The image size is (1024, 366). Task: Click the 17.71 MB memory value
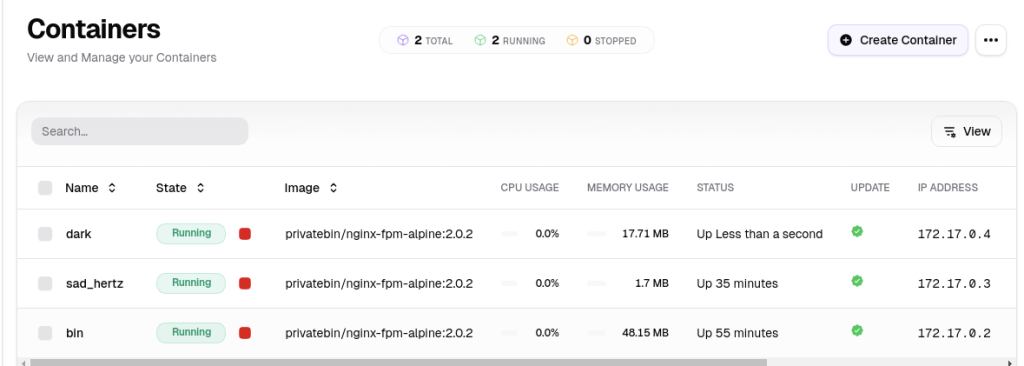[x=645, y=234]
